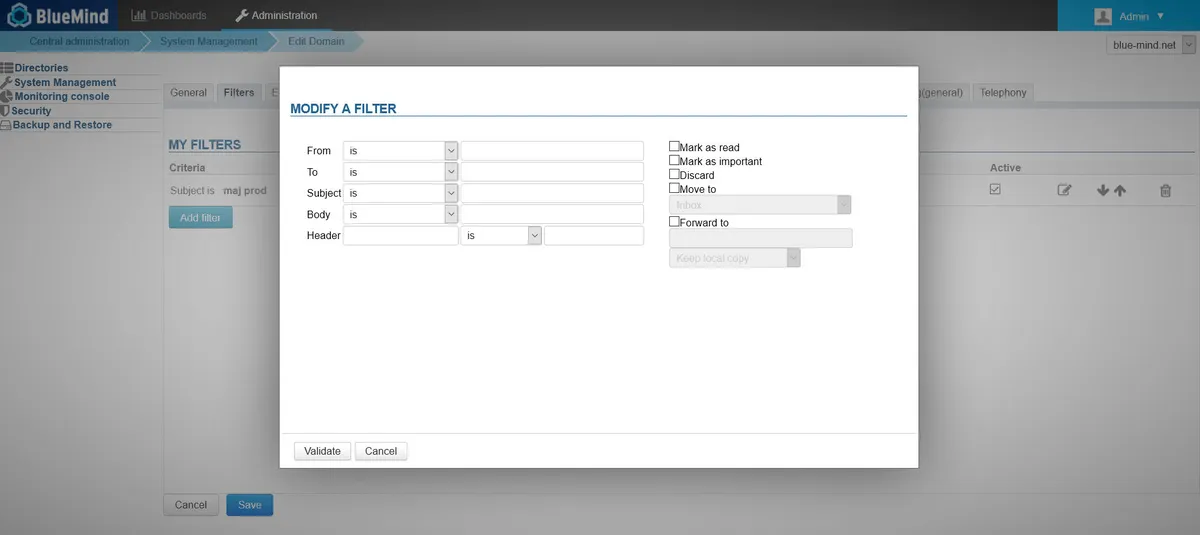This screenshot has width=1200, height=535.
Task: Focus the Body value input field
Action: 552,214
